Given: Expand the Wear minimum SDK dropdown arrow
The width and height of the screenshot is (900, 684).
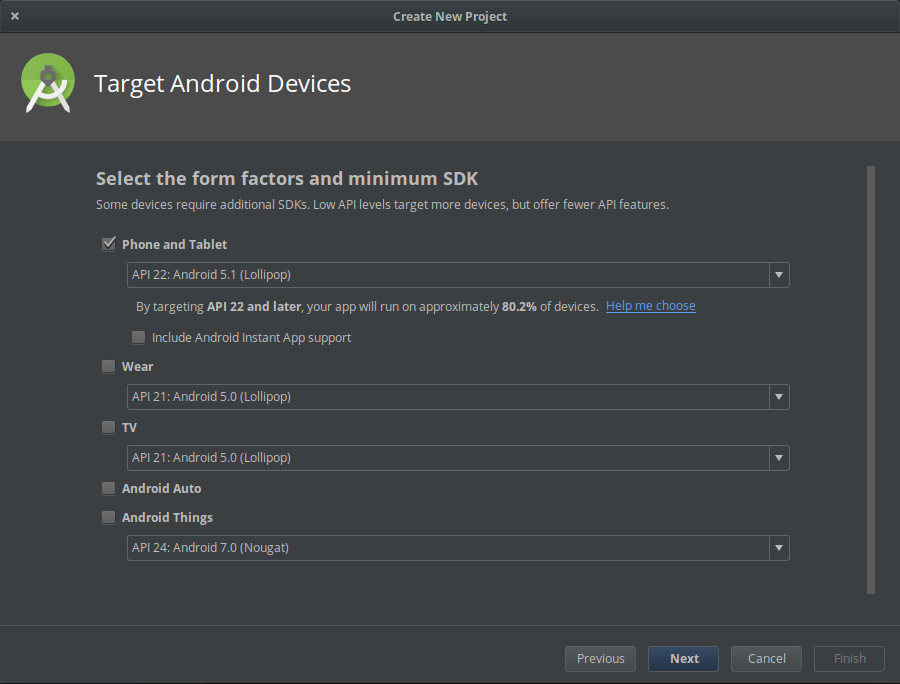Looking at the screenshot, I should click(x=778, y=397).
